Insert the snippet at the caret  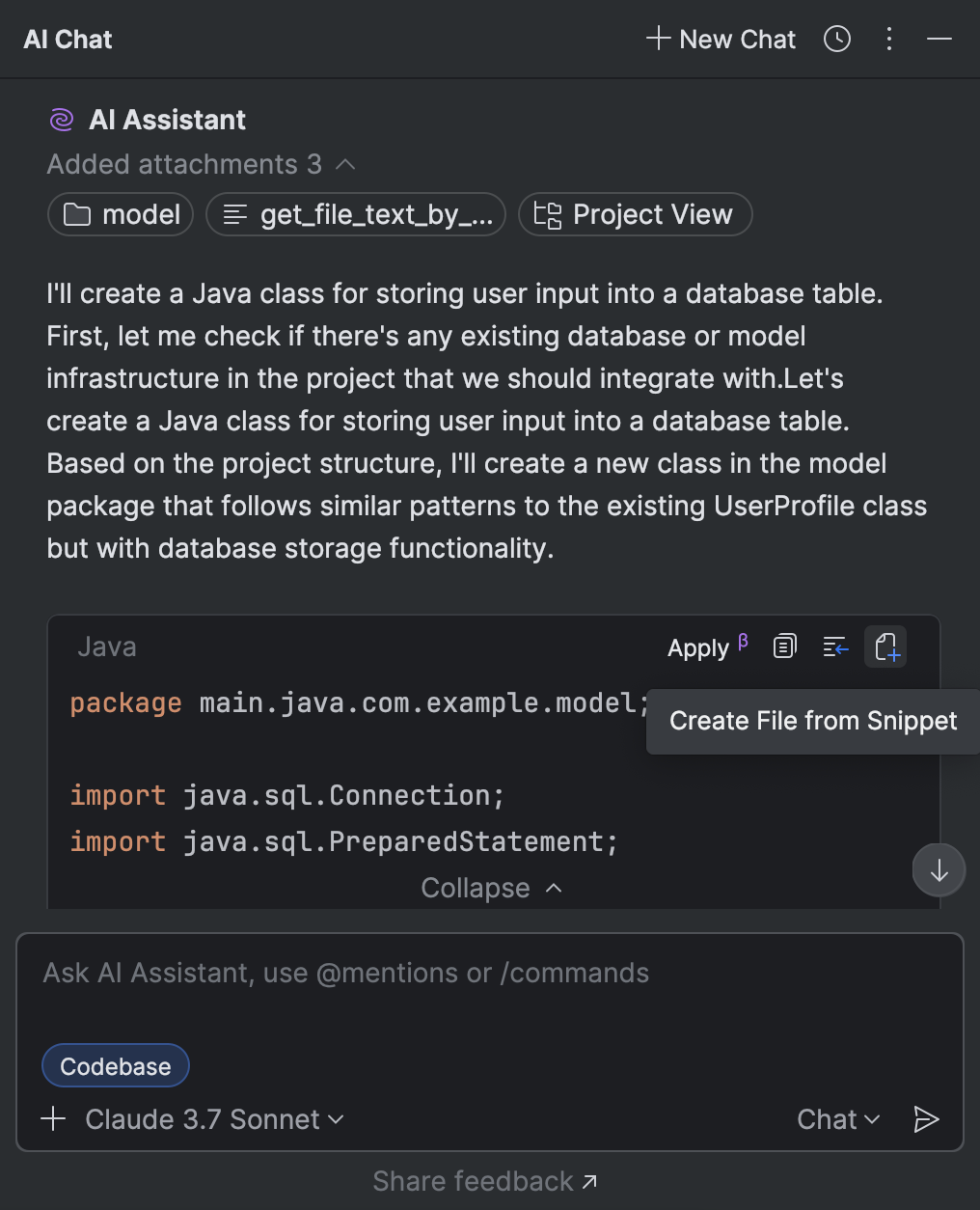(x=834, y=646)
